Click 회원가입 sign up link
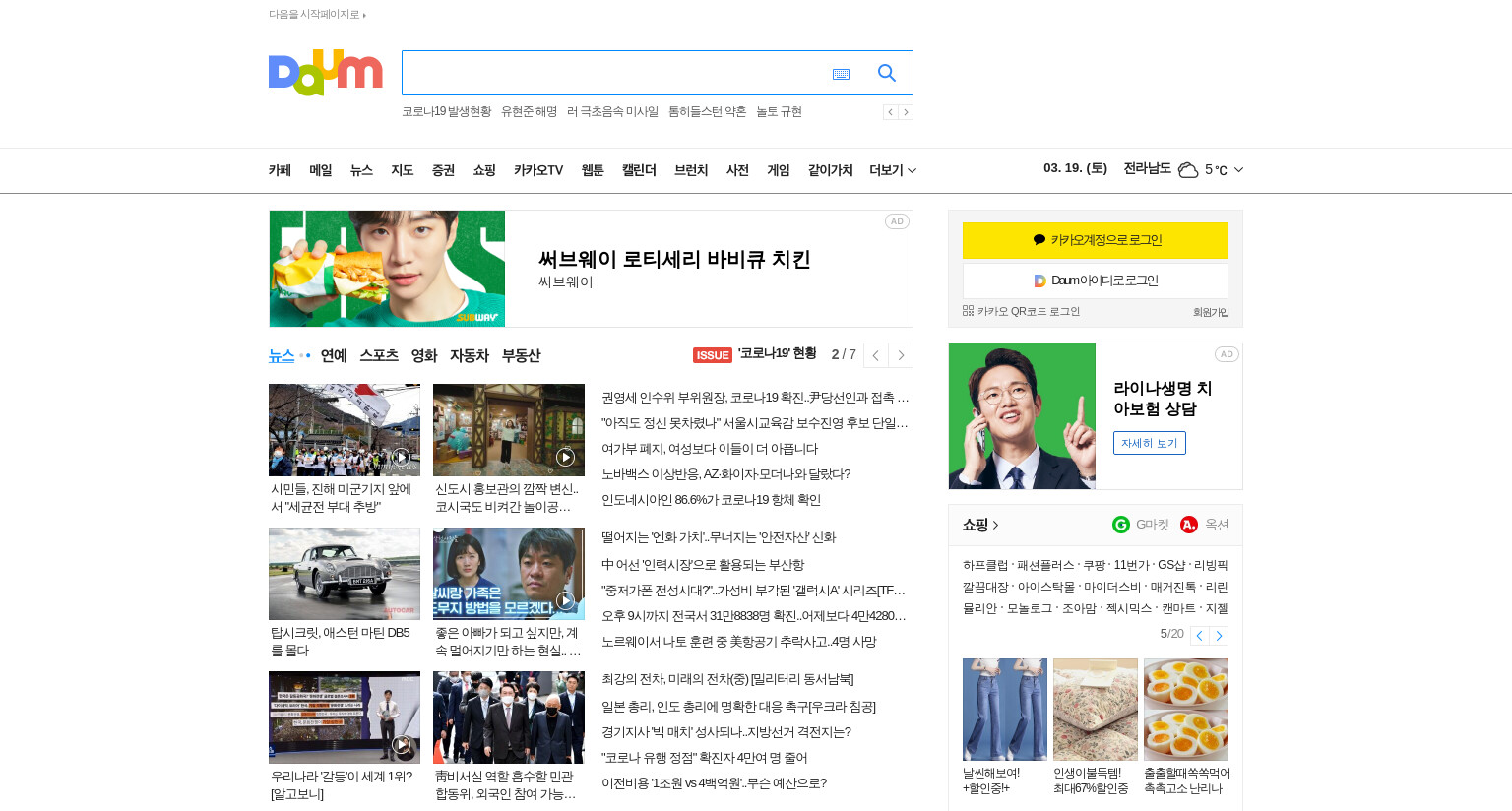1512x811 pixels. coord(1211,312)
